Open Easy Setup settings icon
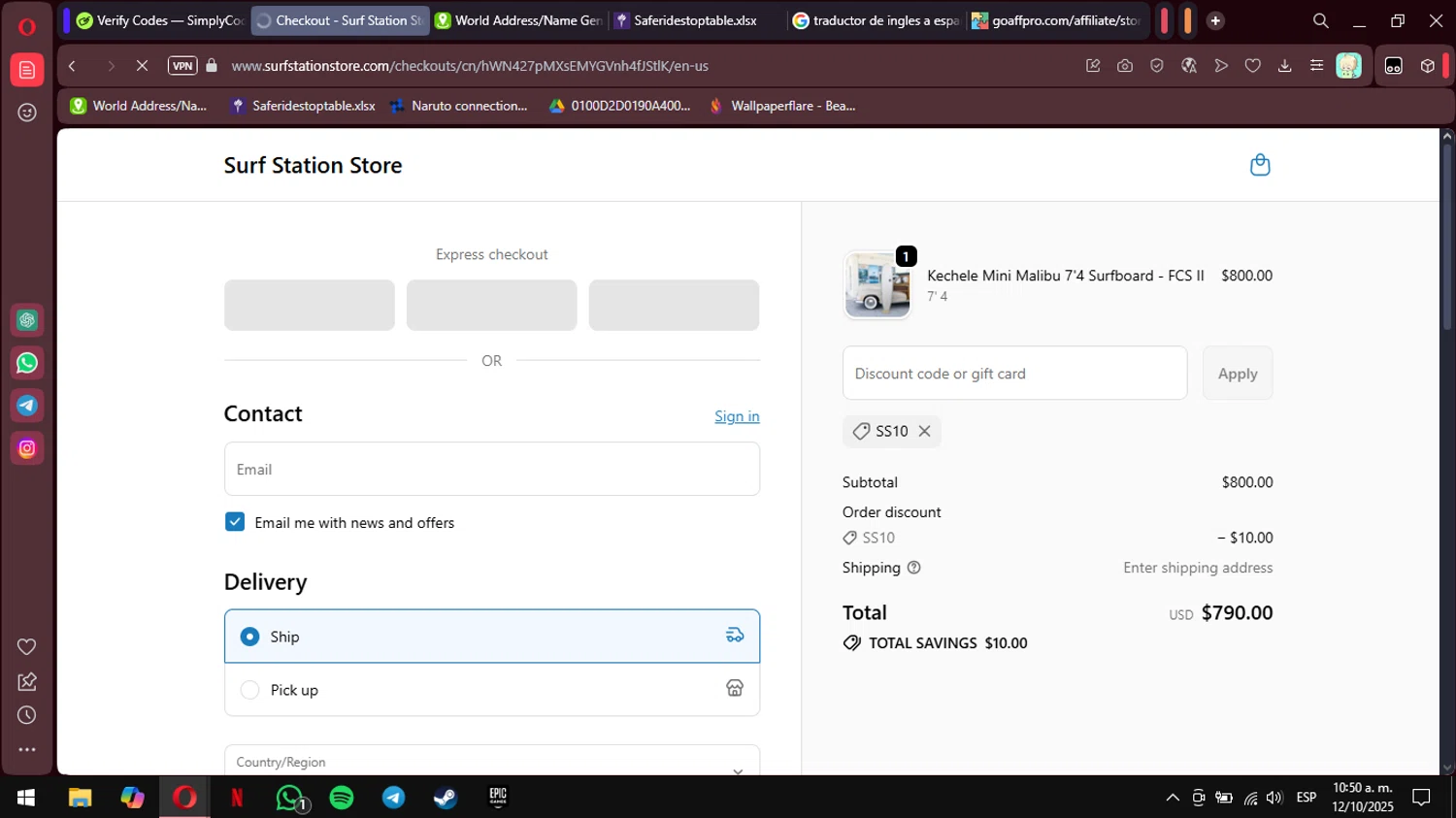1456x818 pixels. point(1316,66)
